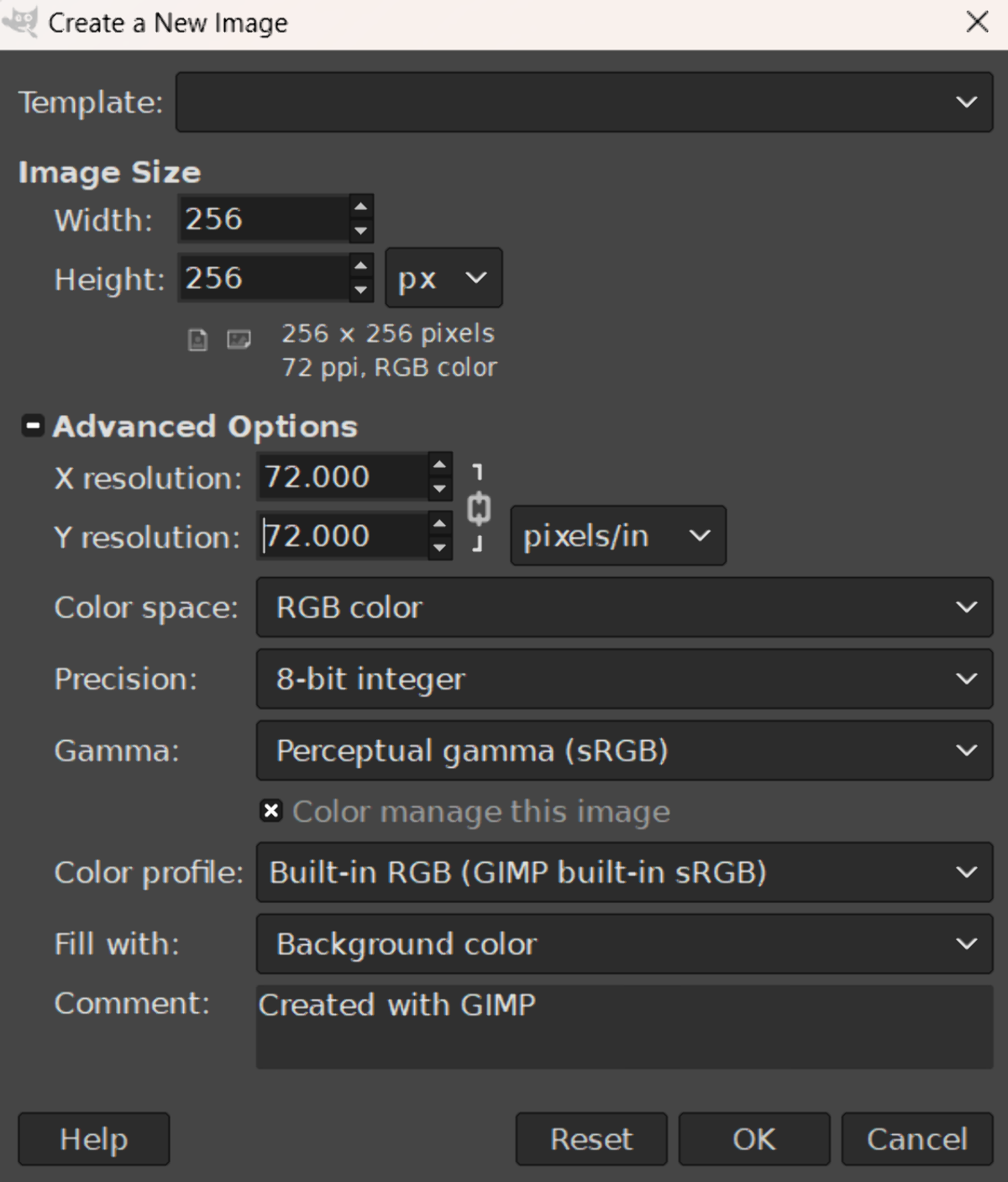Select landscape orientation icon

(x=239, y=339)
